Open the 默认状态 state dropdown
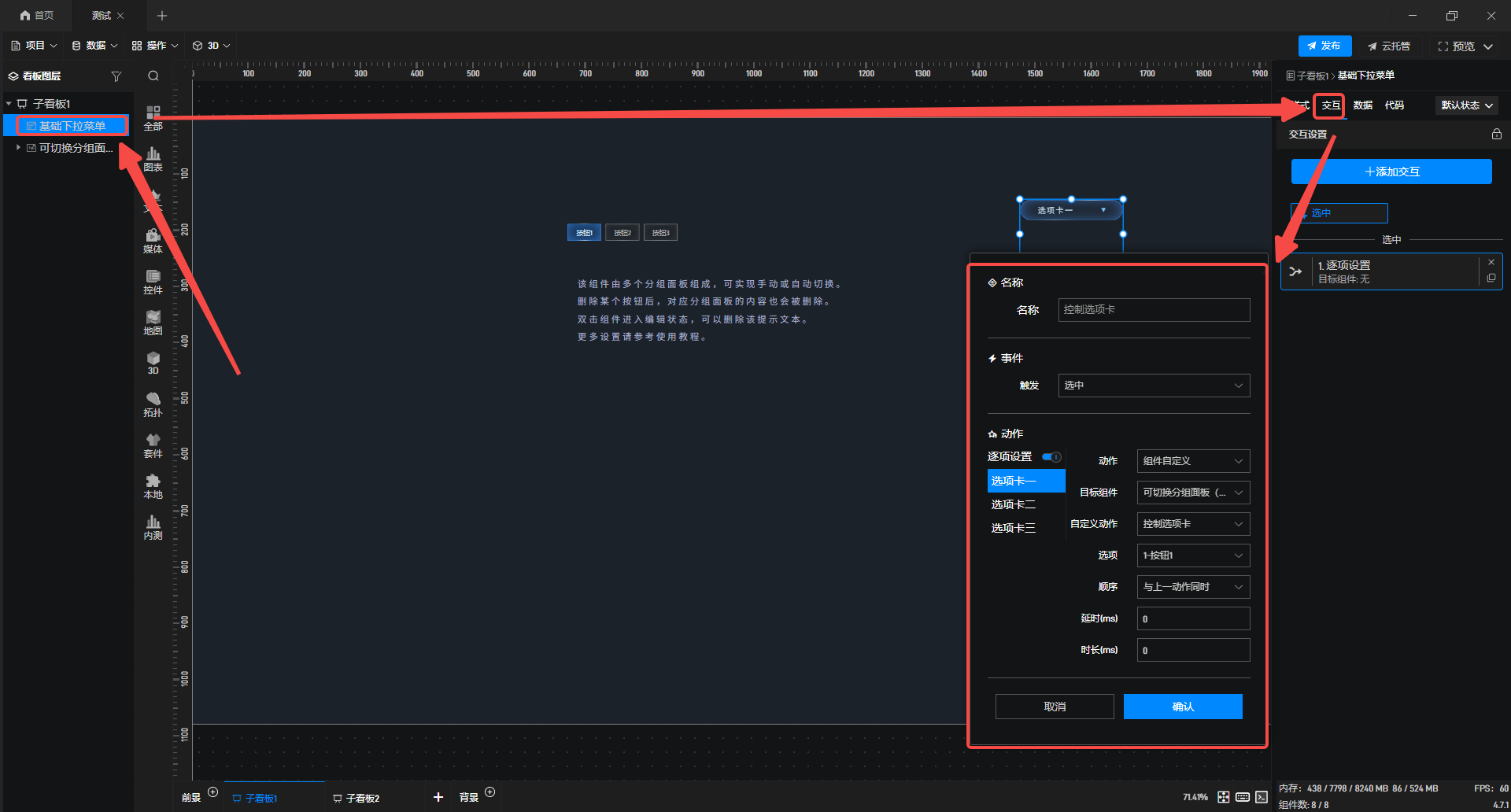The height and width of the screenshot is (812, 1511). (1466, 105)
